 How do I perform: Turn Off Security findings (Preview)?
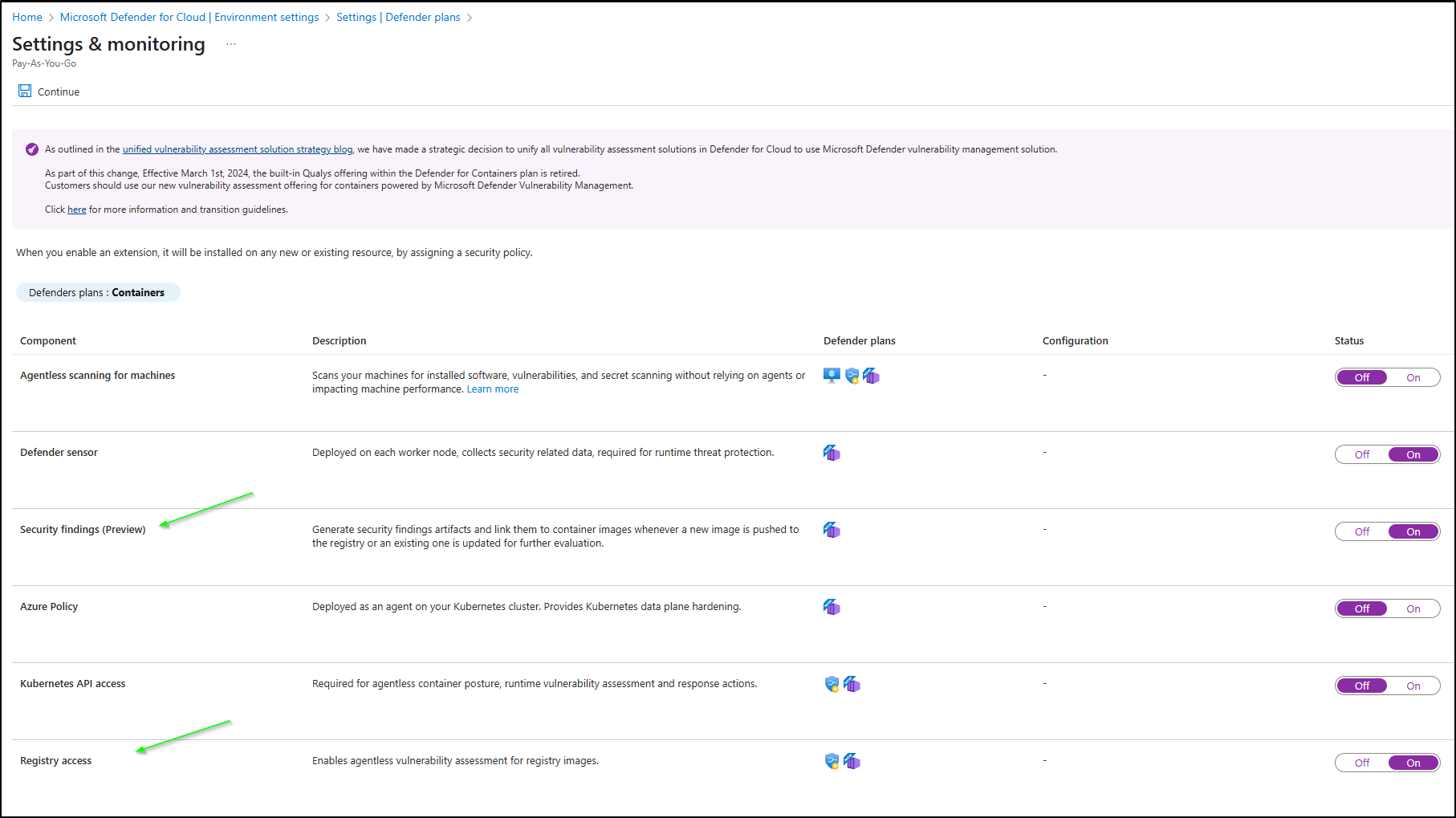(1362, 531)
